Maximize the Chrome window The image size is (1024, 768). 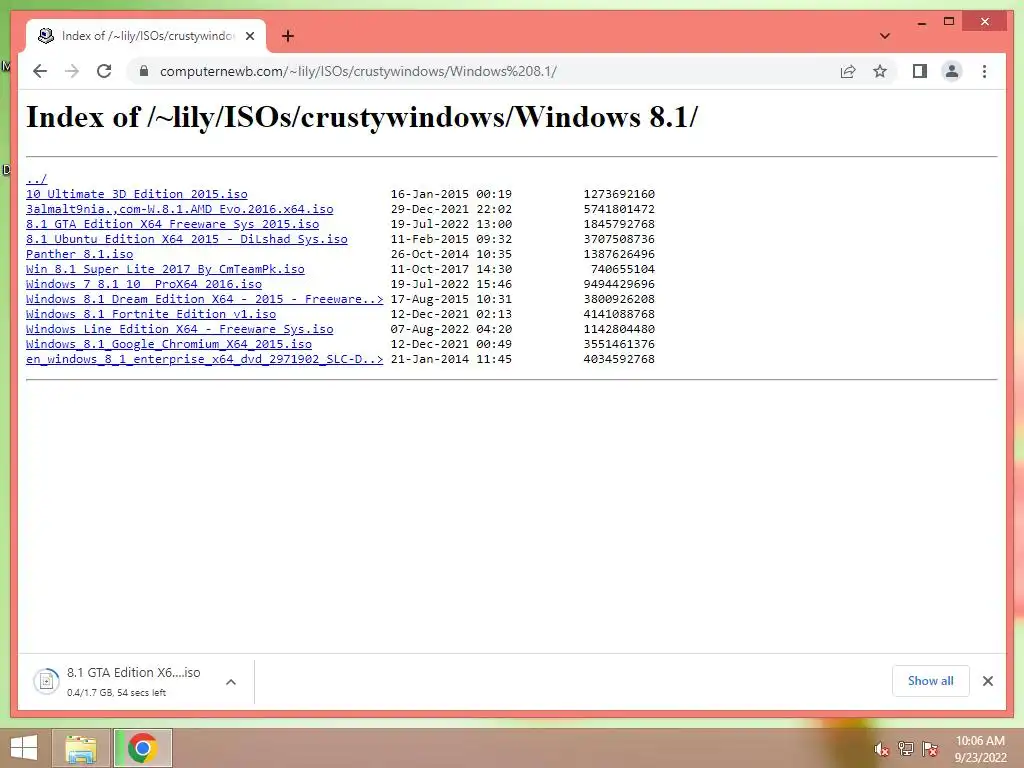click(949, 22)
